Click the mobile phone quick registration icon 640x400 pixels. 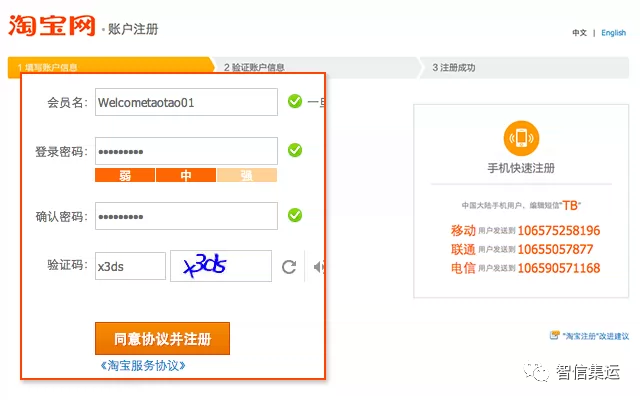(x=521, y=138)
